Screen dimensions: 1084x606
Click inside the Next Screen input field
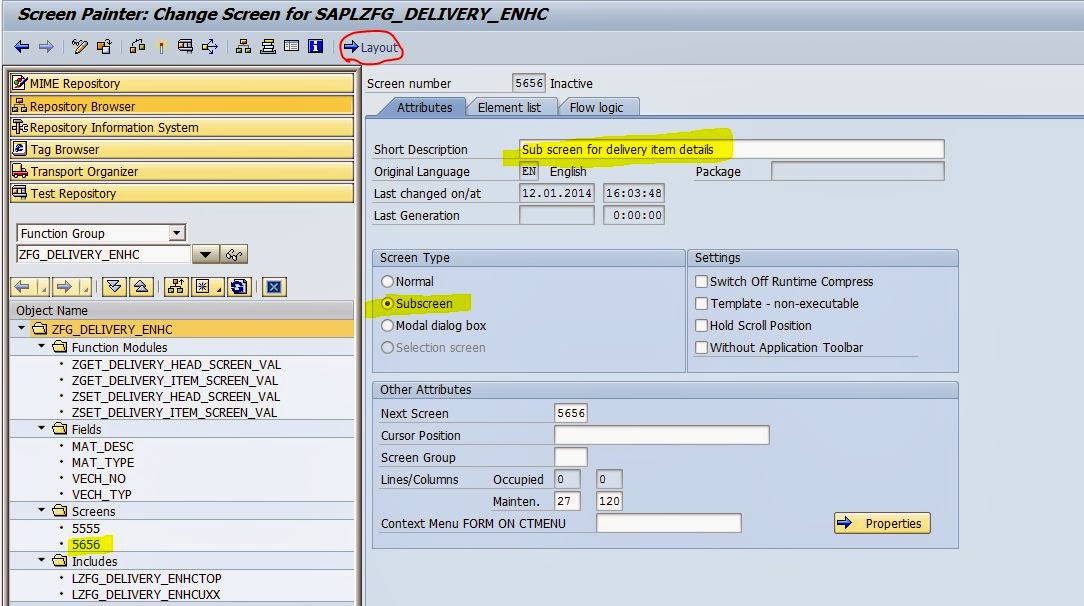tap(570, 413)
